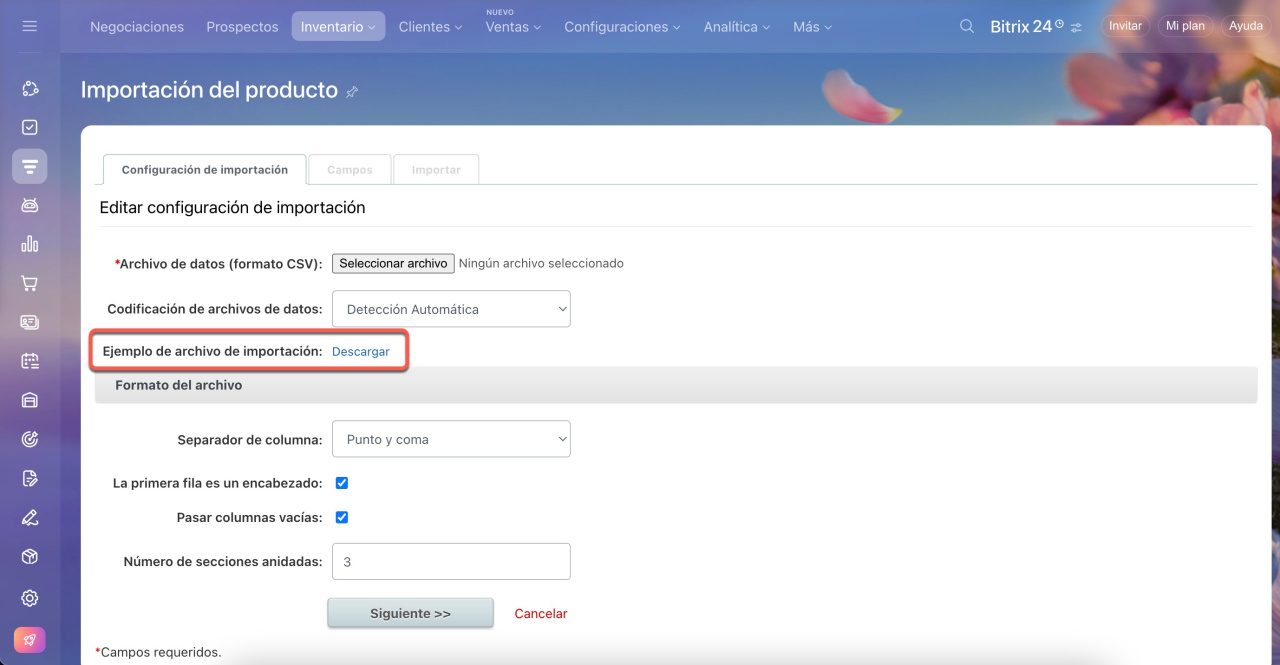
Task: Expand the Más menu
Action: (x=812, y=27)
